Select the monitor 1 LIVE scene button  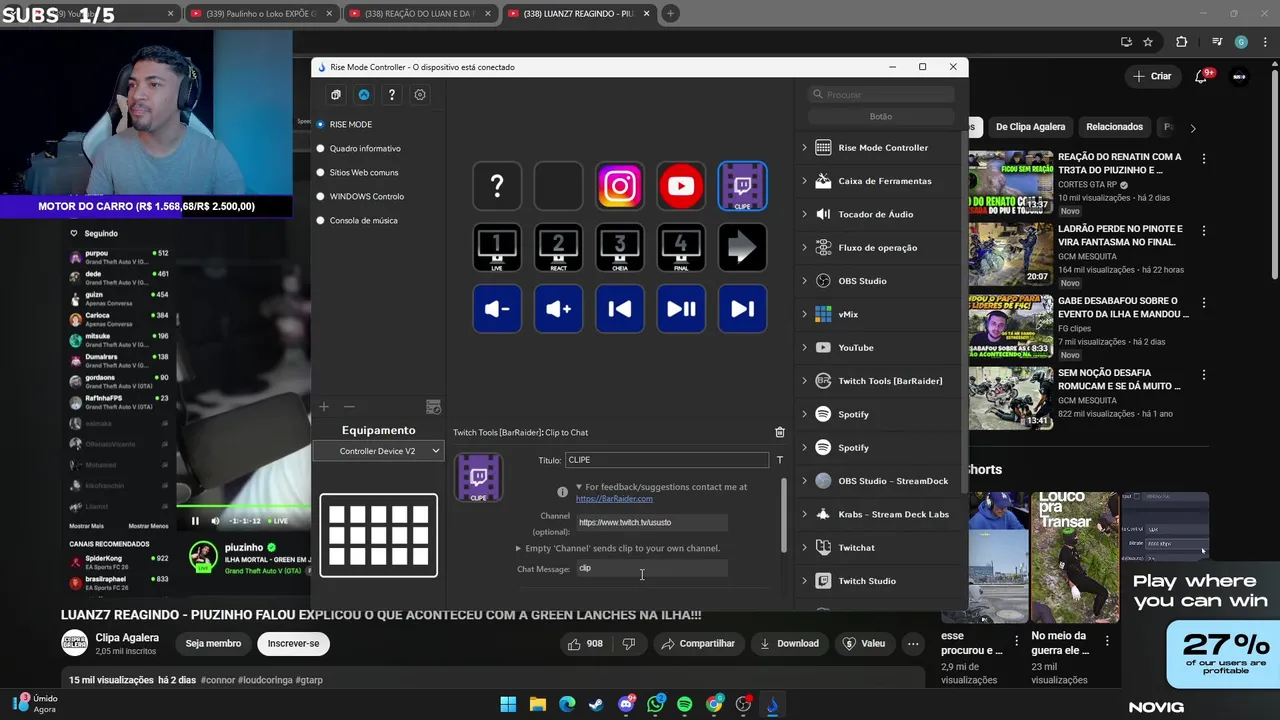pos(497,248)
